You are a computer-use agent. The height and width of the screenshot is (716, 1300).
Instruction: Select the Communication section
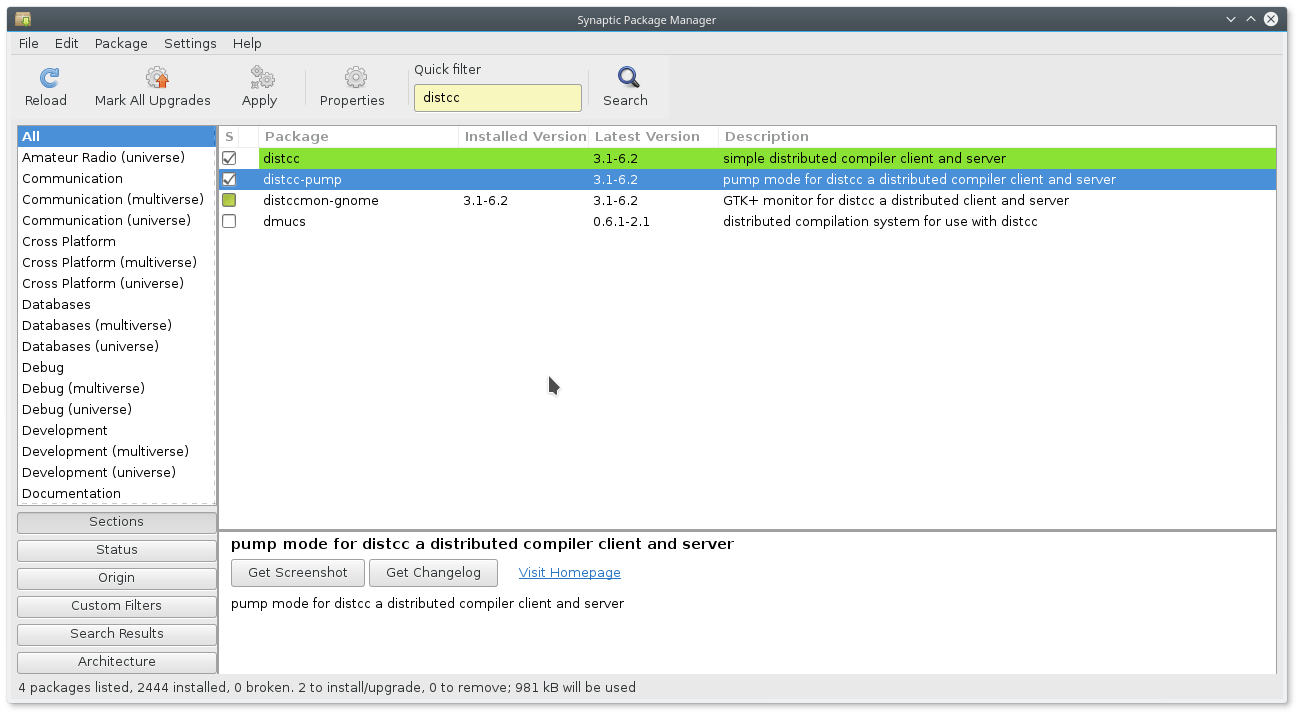[72, 178]
